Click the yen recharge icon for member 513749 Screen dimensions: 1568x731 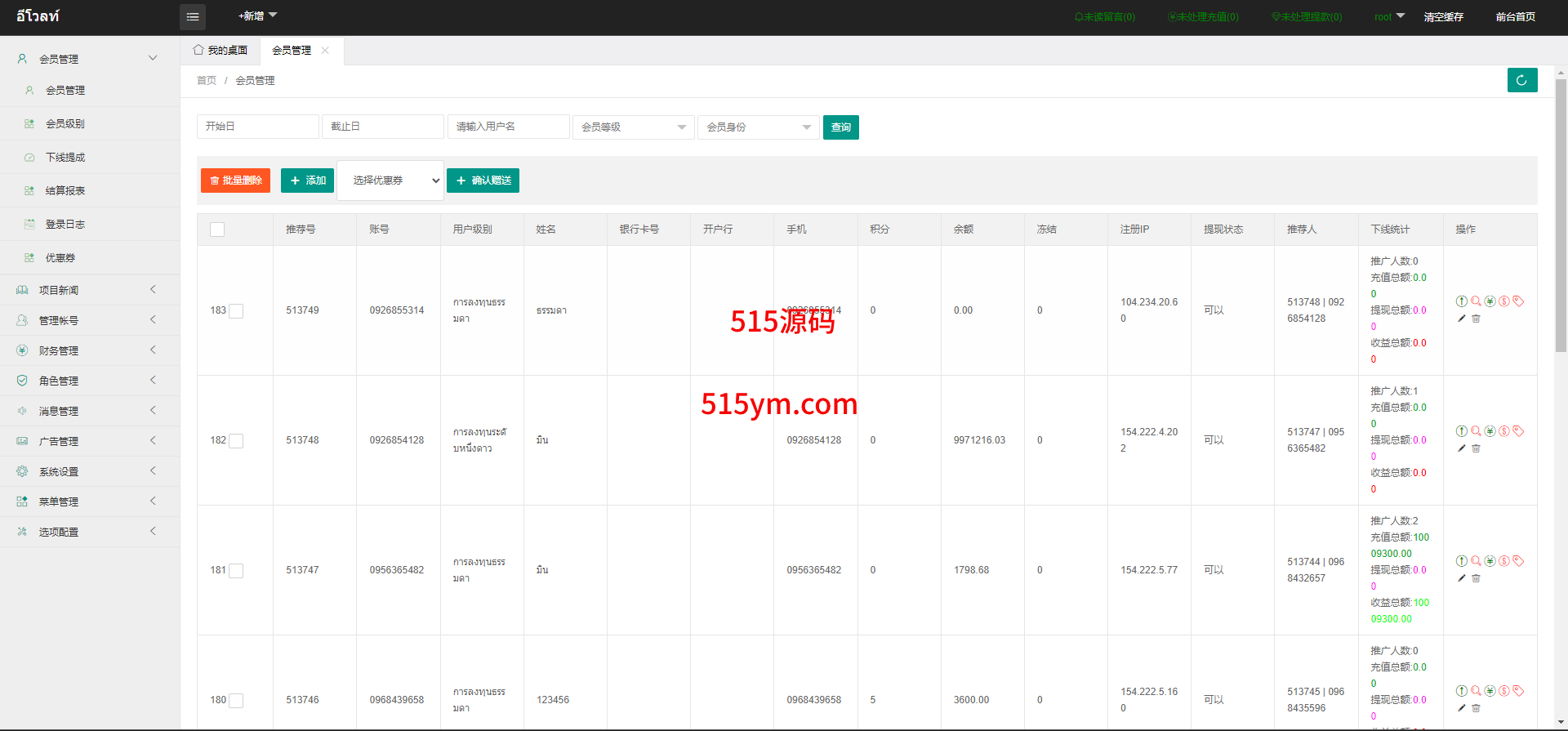1490,301
